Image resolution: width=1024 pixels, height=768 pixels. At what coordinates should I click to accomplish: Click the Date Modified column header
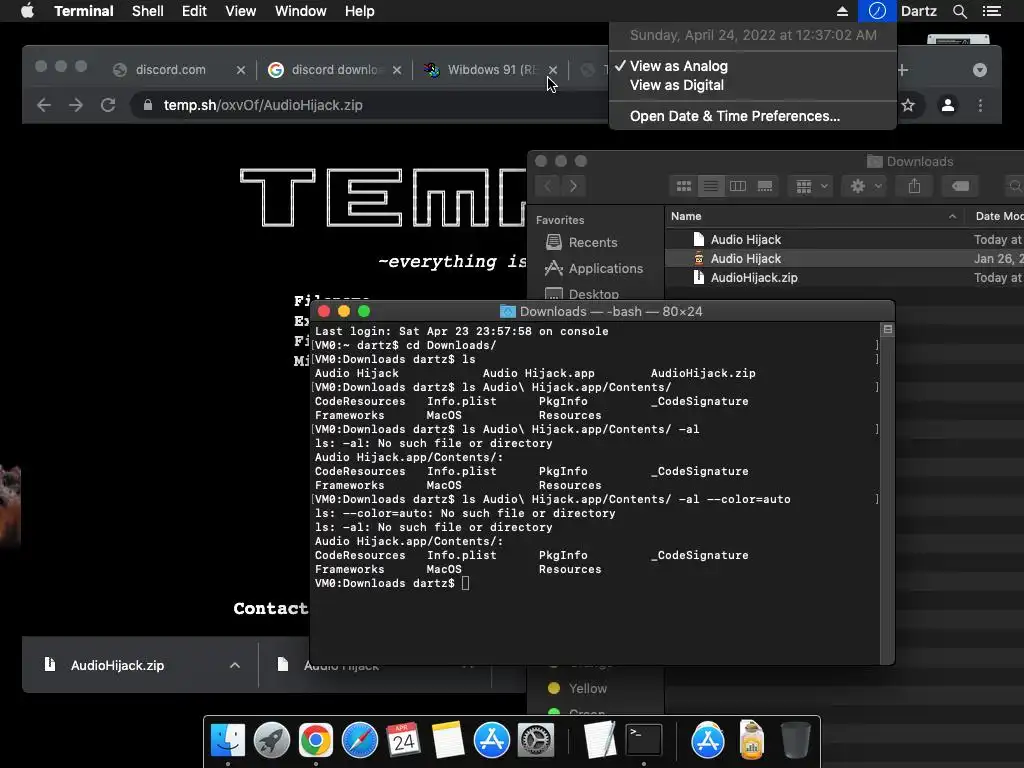998,216
